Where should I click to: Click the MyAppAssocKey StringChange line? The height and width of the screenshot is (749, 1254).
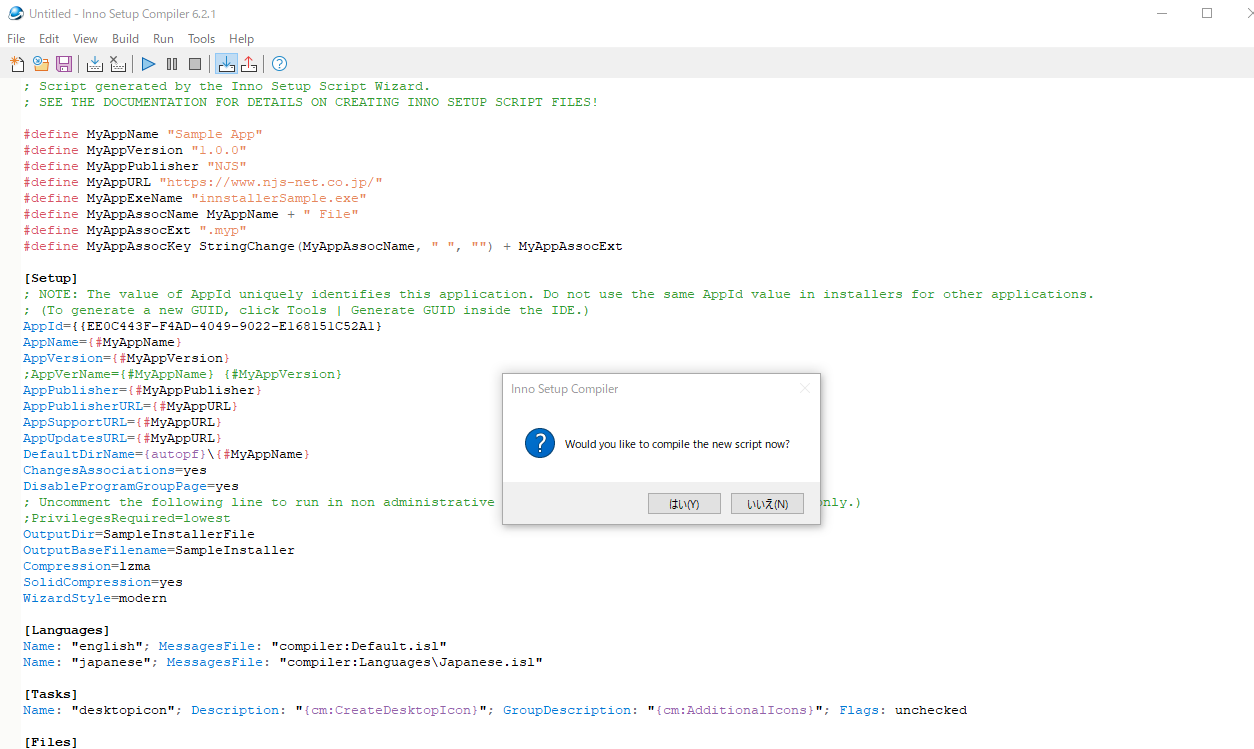(323, 246)
